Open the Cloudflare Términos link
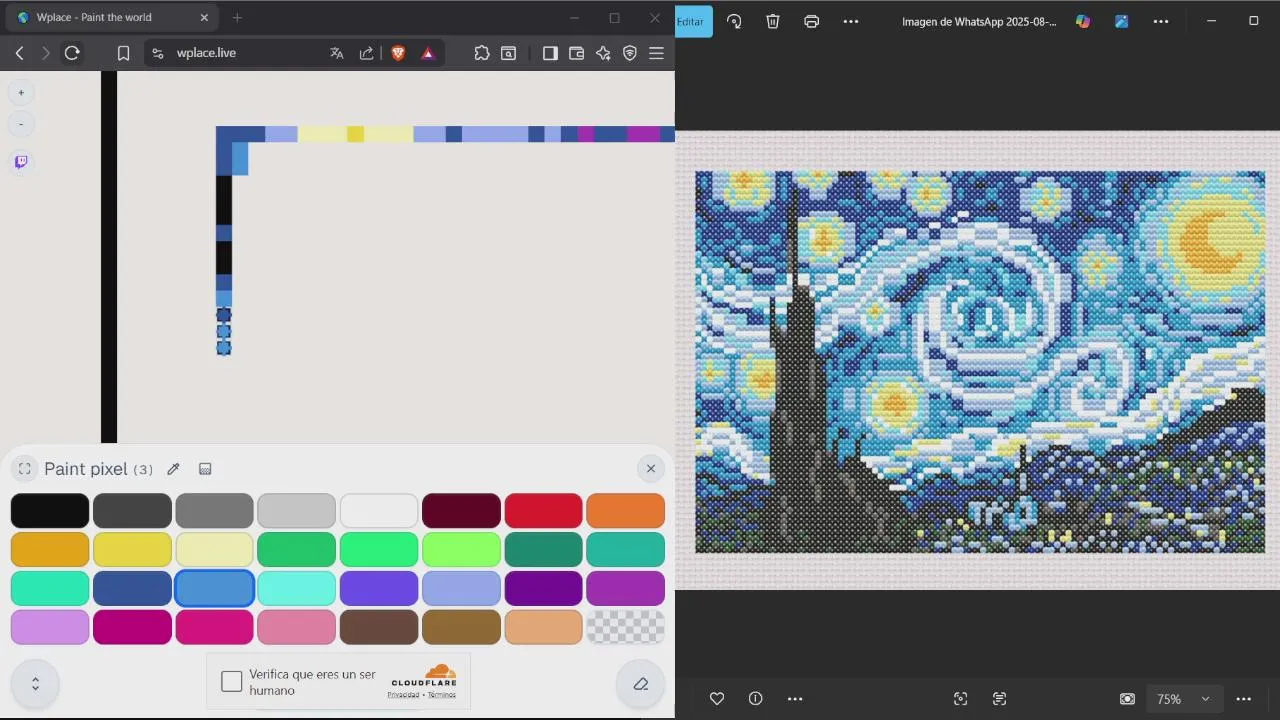Viewport: 1280px width, 720px height. tap(442, 695)
